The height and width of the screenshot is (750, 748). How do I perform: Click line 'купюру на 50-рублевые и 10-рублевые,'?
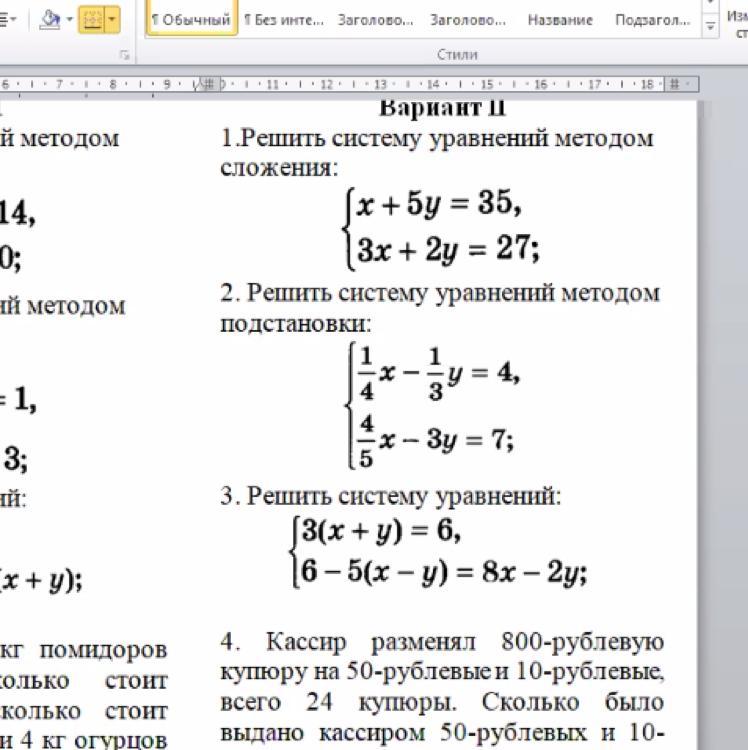tap(442, 673)
